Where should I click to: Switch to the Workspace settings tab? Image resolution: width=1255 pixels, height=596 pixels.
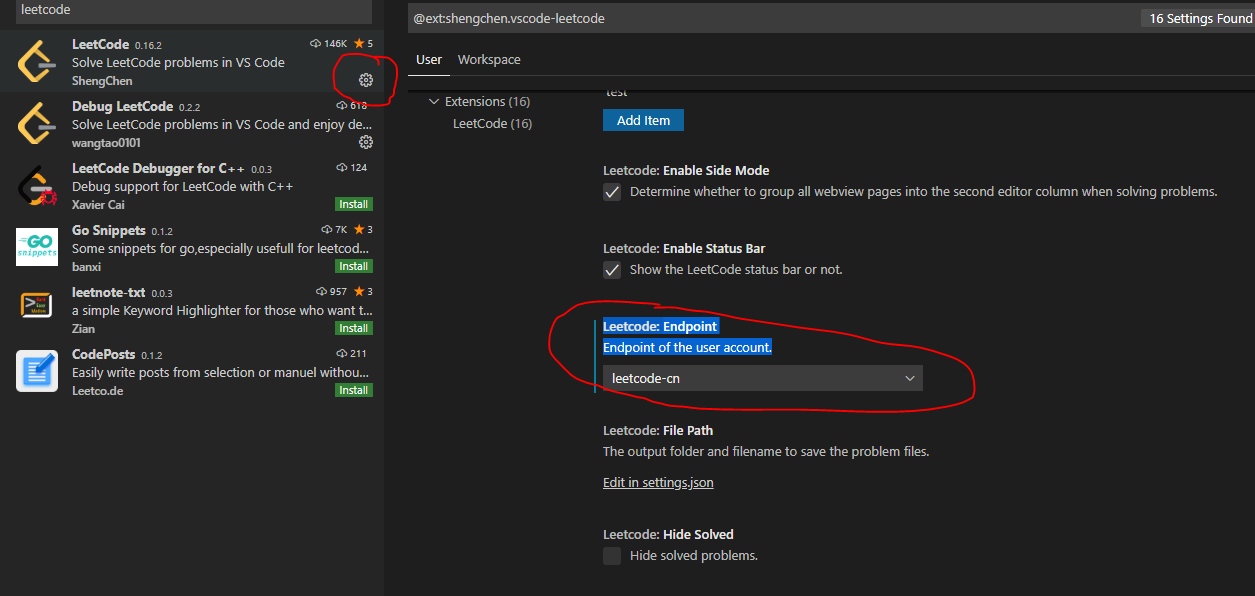click(x=489, y=59)
